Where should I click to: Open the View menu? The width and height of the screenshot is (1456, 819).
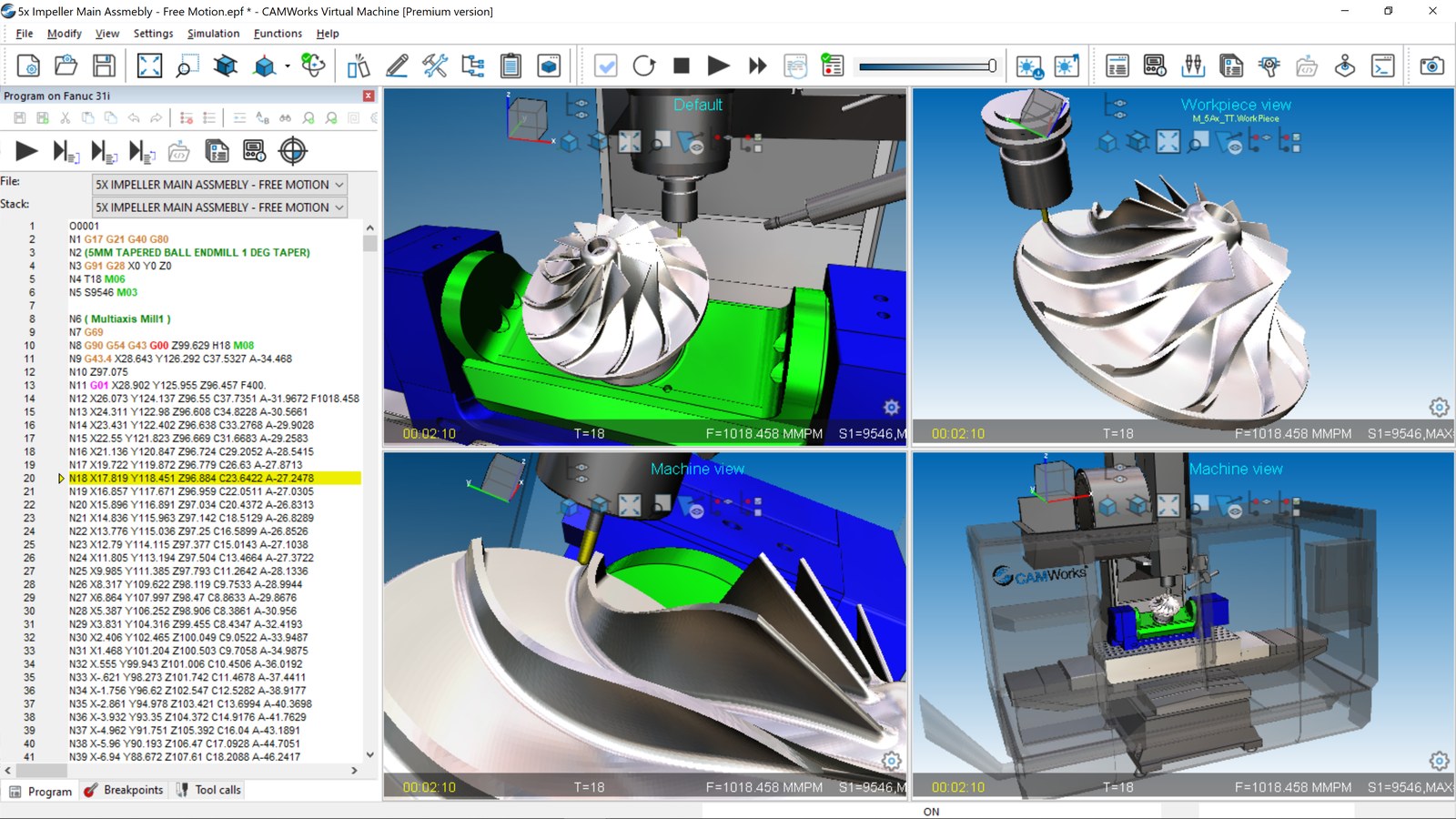(107, 34)
